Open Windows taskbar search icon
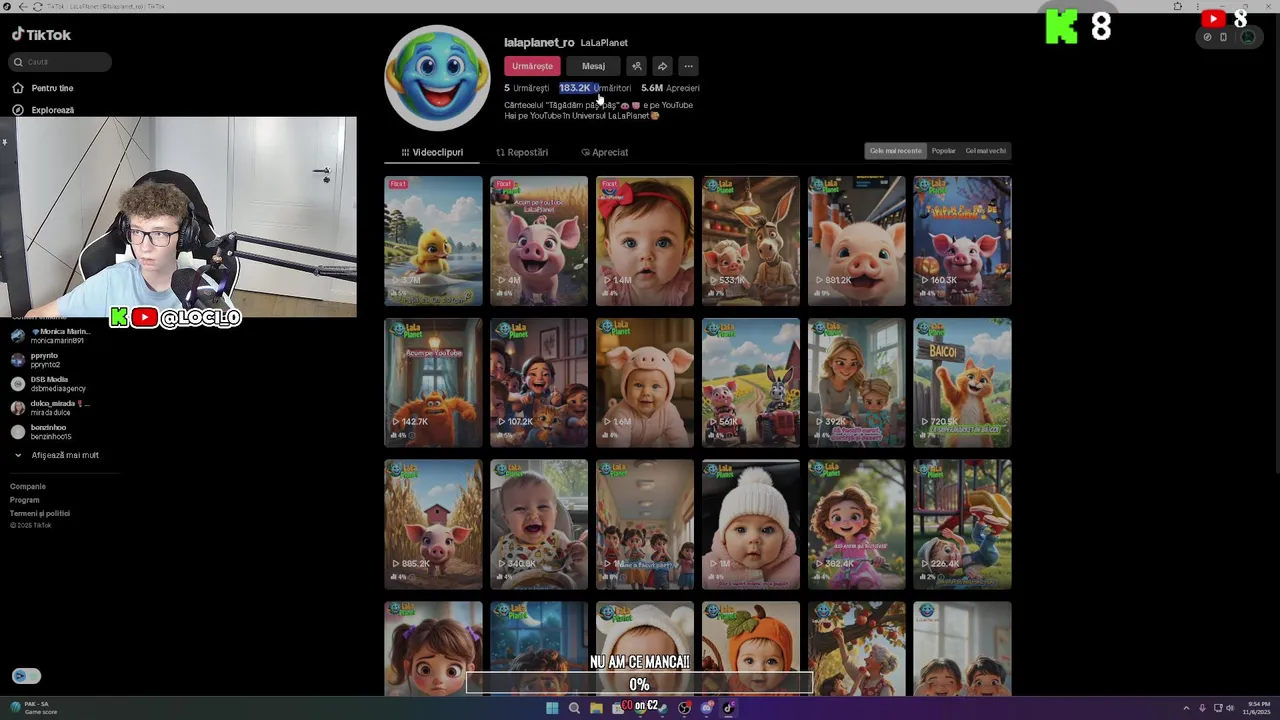The height and width of the screenshot is (720, 1280). click(x=574, y=708)
